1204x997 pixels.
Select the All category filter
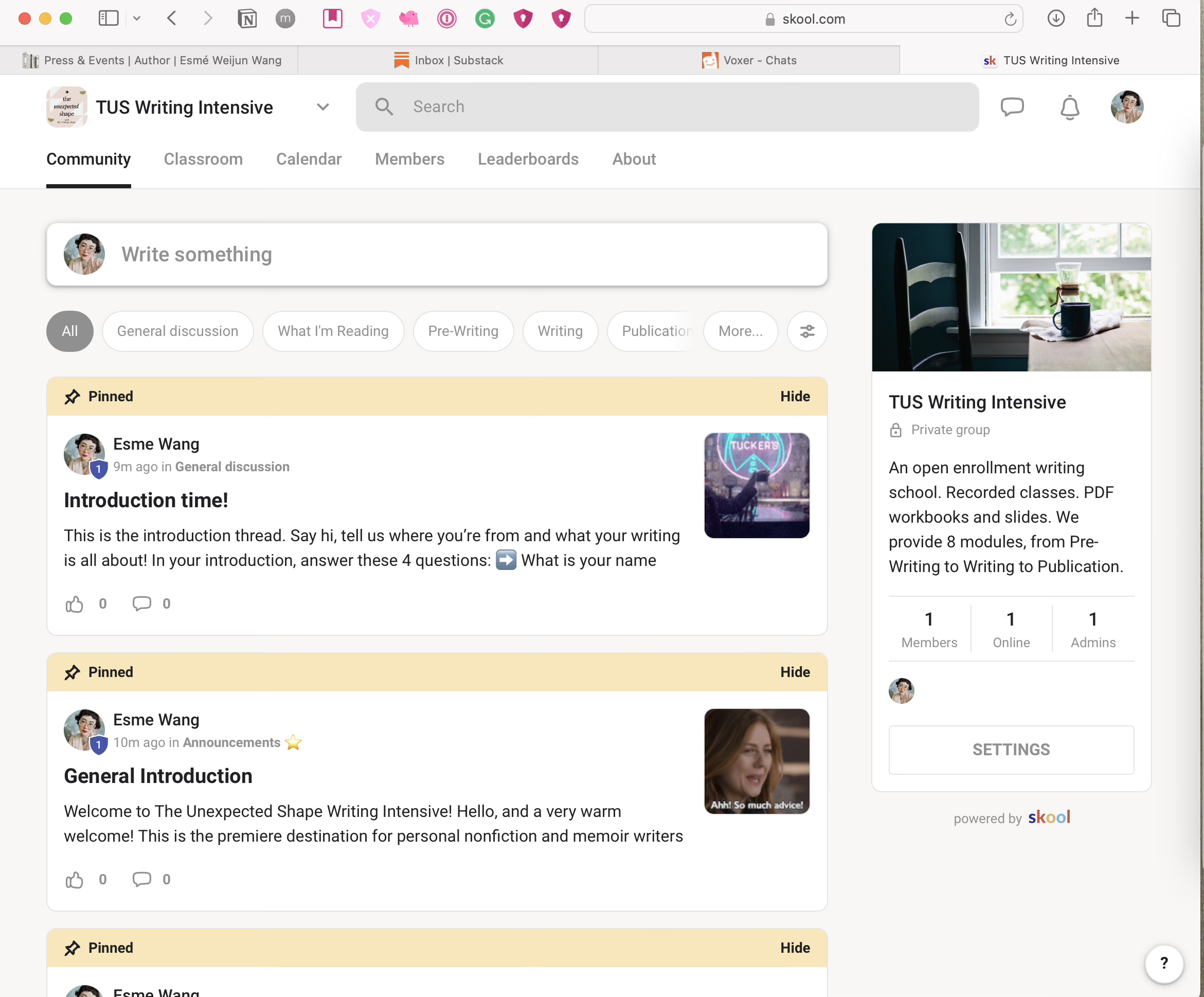pos(69,331)
